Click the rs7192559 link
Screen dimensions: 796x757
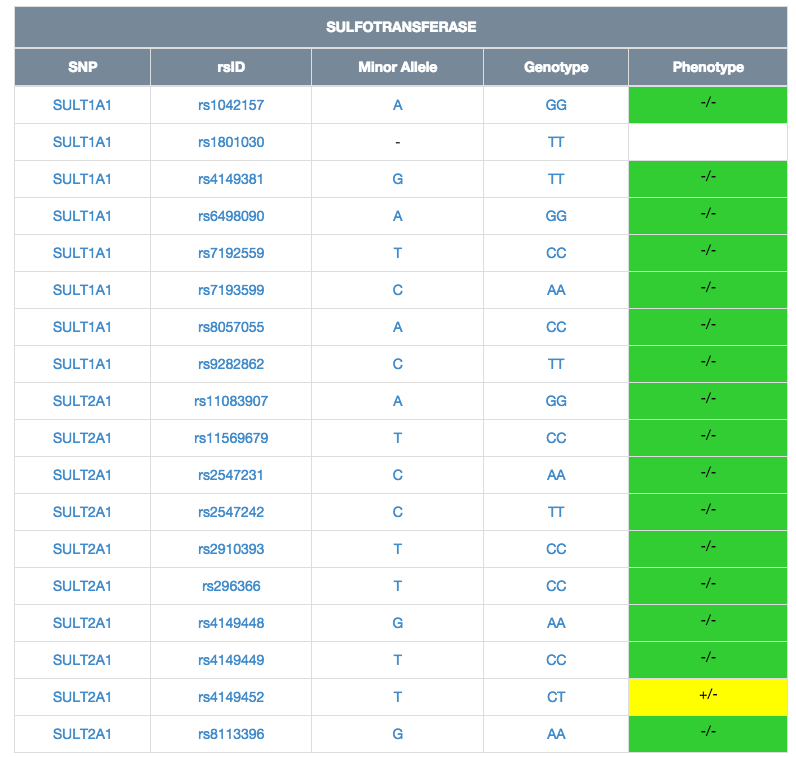[231, 253]
